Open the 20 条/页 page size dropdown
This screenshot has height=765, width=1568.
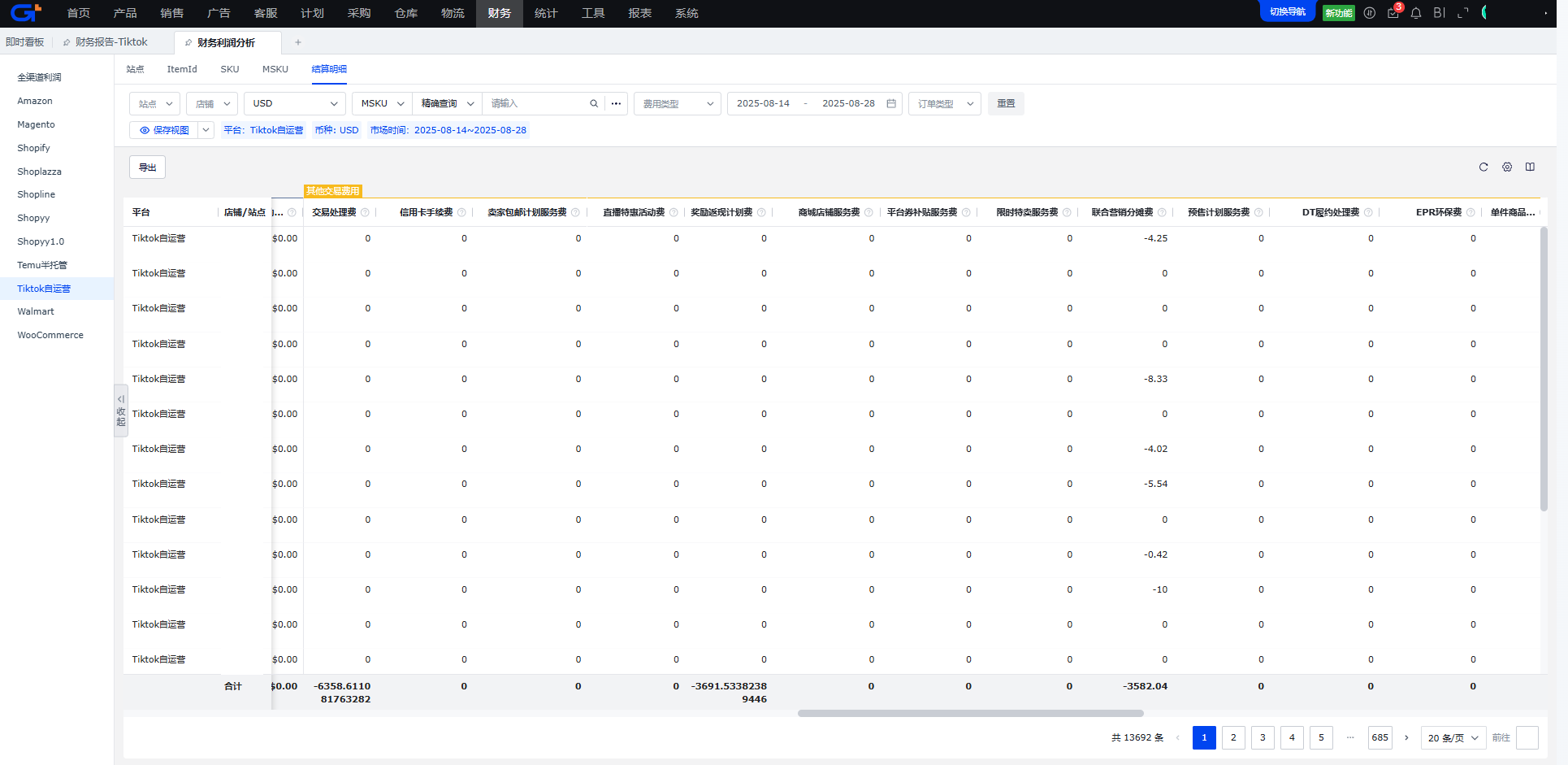tap(1453, 737)
